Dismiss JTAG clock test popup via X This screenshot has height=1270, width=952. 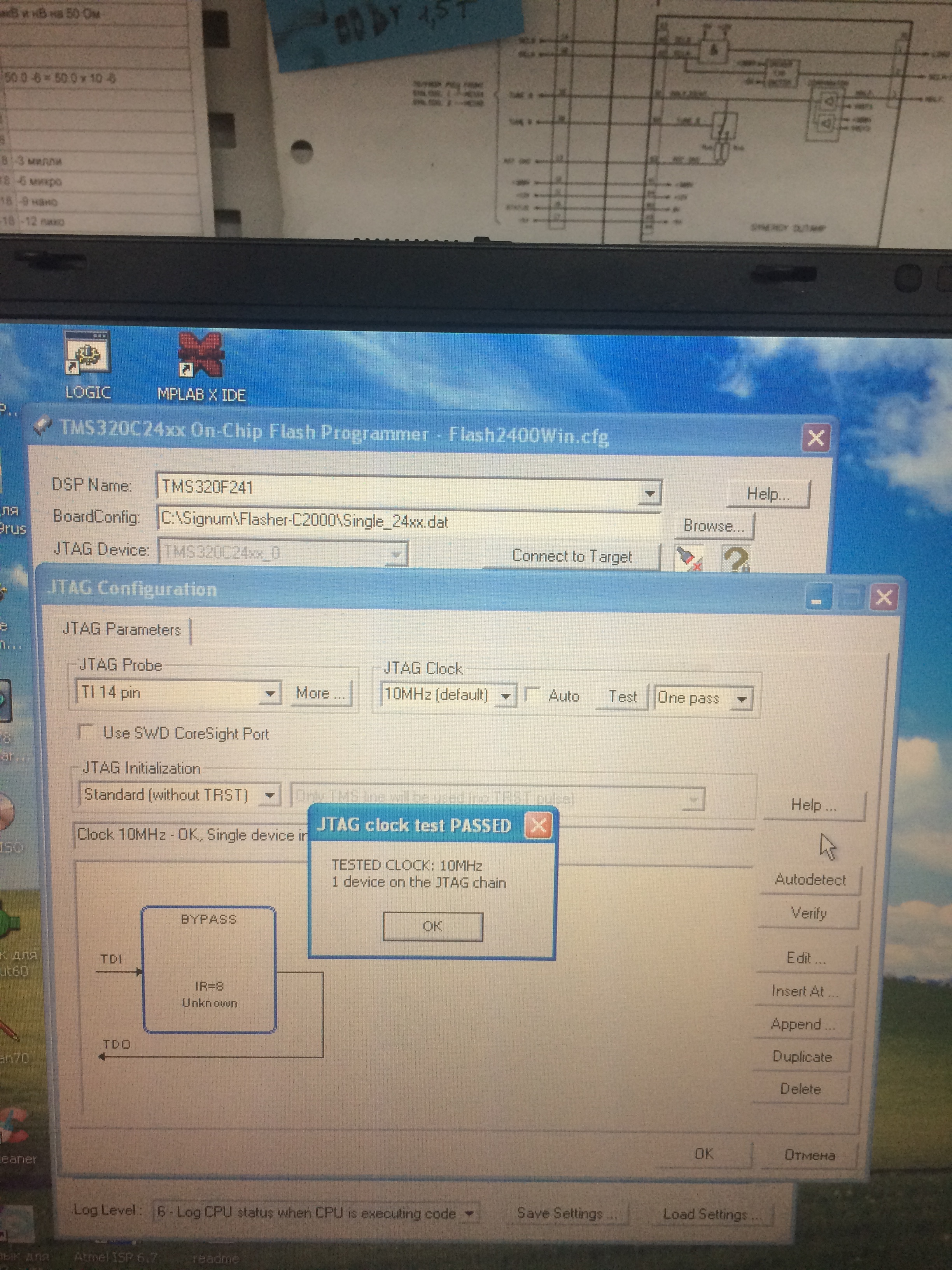[538, 826]
